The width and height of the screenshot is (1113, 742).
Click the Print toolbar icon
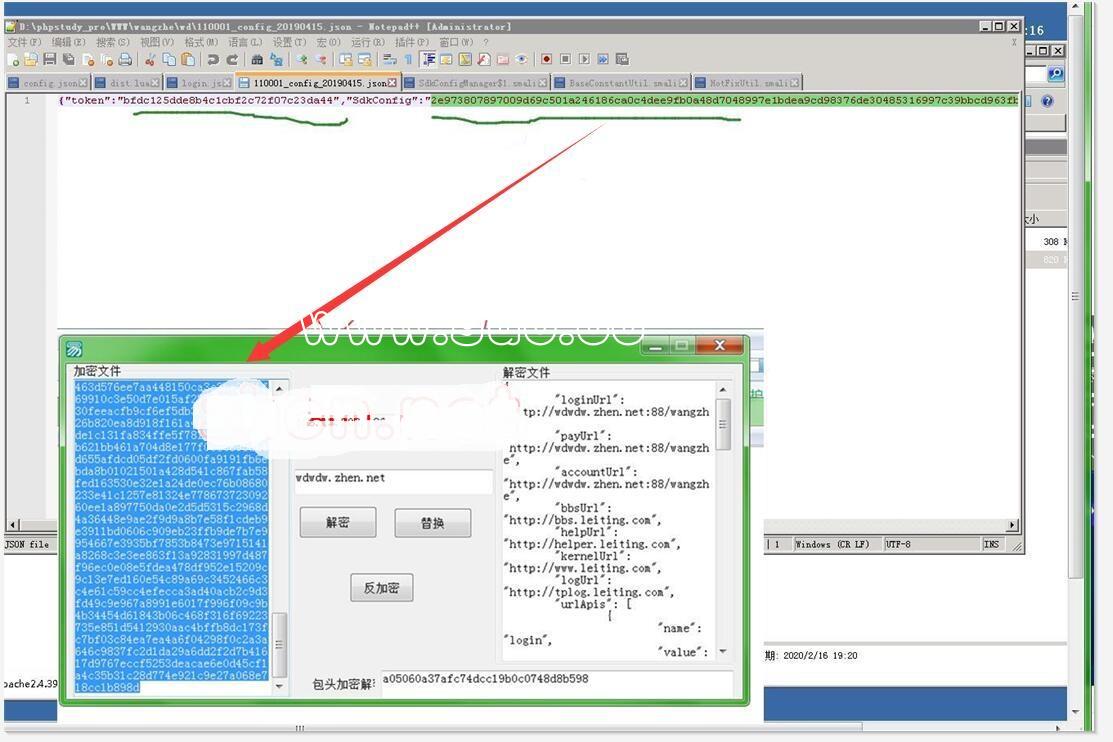coord(125,60)
